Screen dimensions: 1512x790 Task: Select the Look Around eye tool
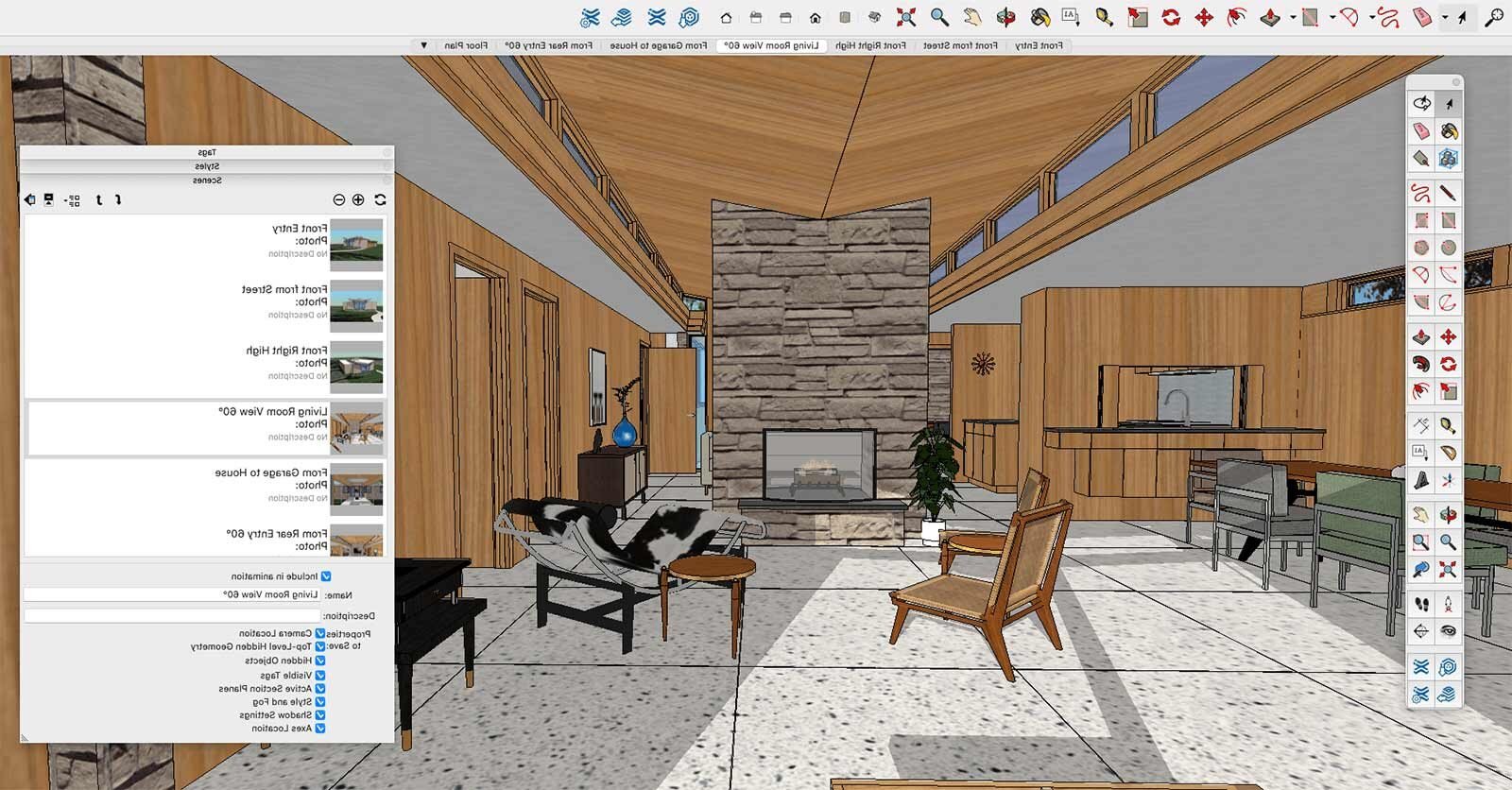1448,631
